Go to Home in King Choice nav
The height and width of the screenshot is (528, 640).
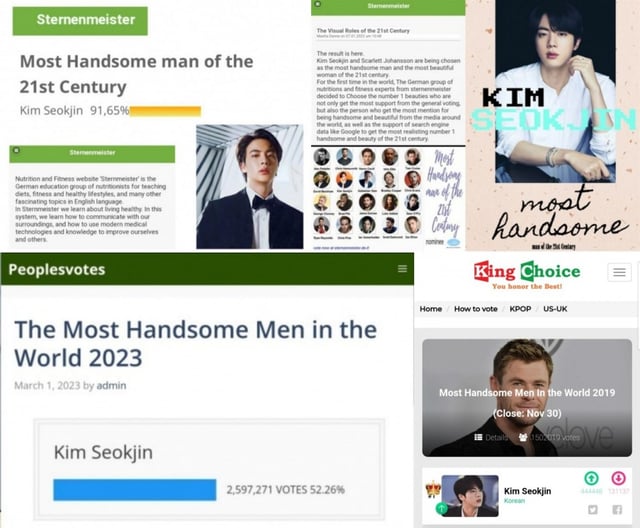[x=431, y=309]
